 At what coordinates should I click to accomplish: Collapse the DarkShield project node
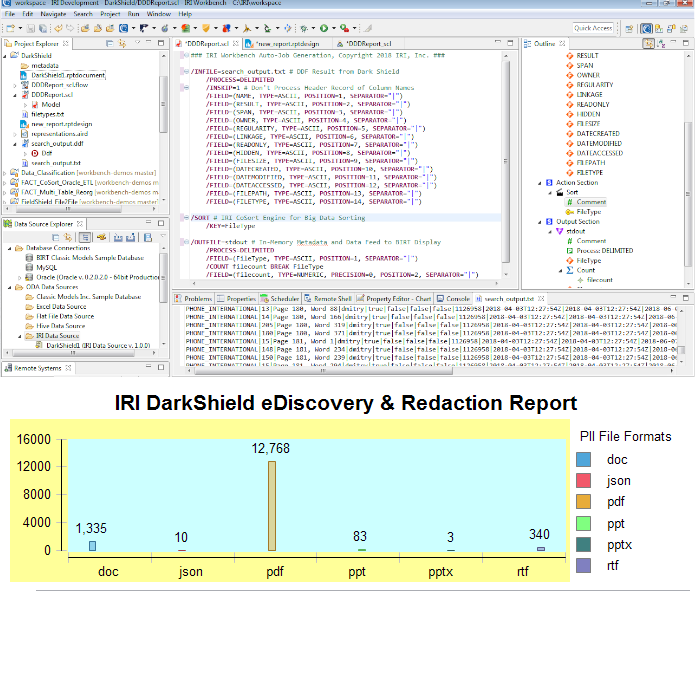coord(5,56)
